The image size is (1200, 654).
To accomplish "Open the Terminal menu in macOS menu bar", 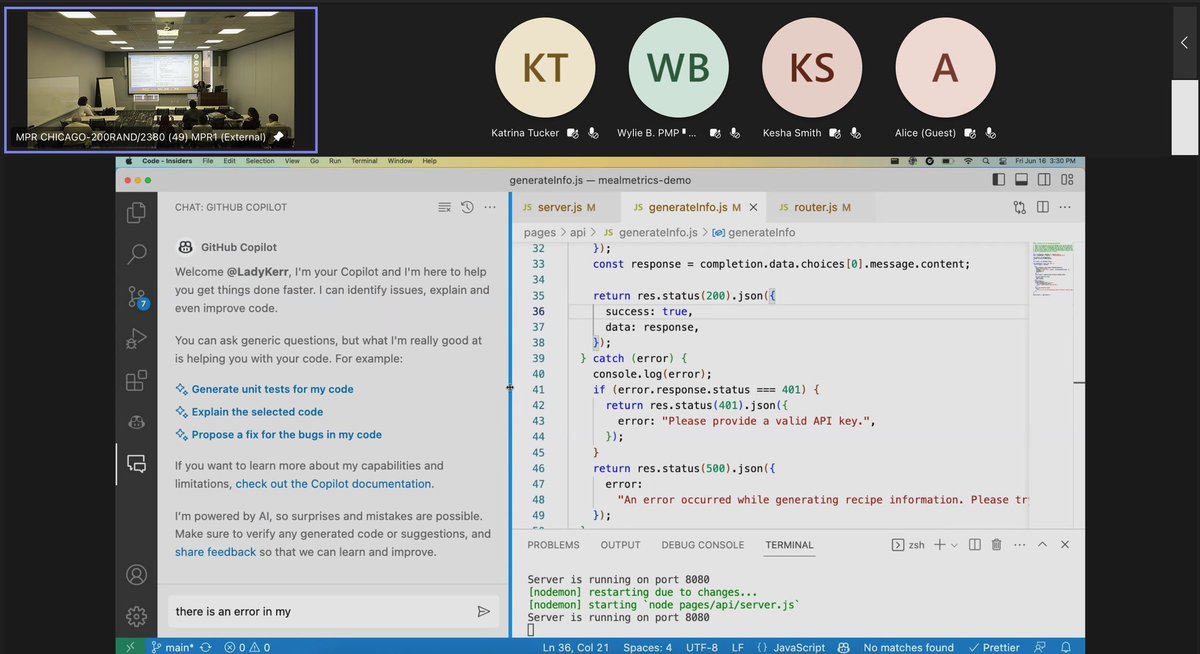I will [x=364, y=161].
